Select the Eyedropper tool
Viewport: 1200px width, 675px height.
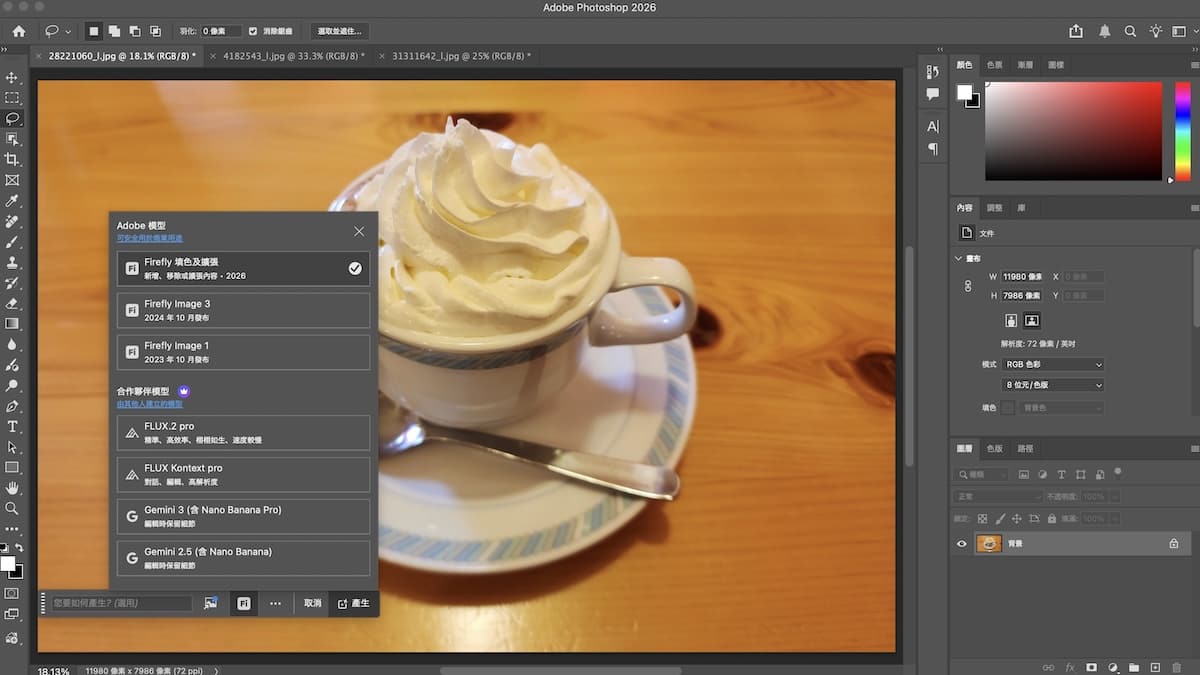pos(12,201)
